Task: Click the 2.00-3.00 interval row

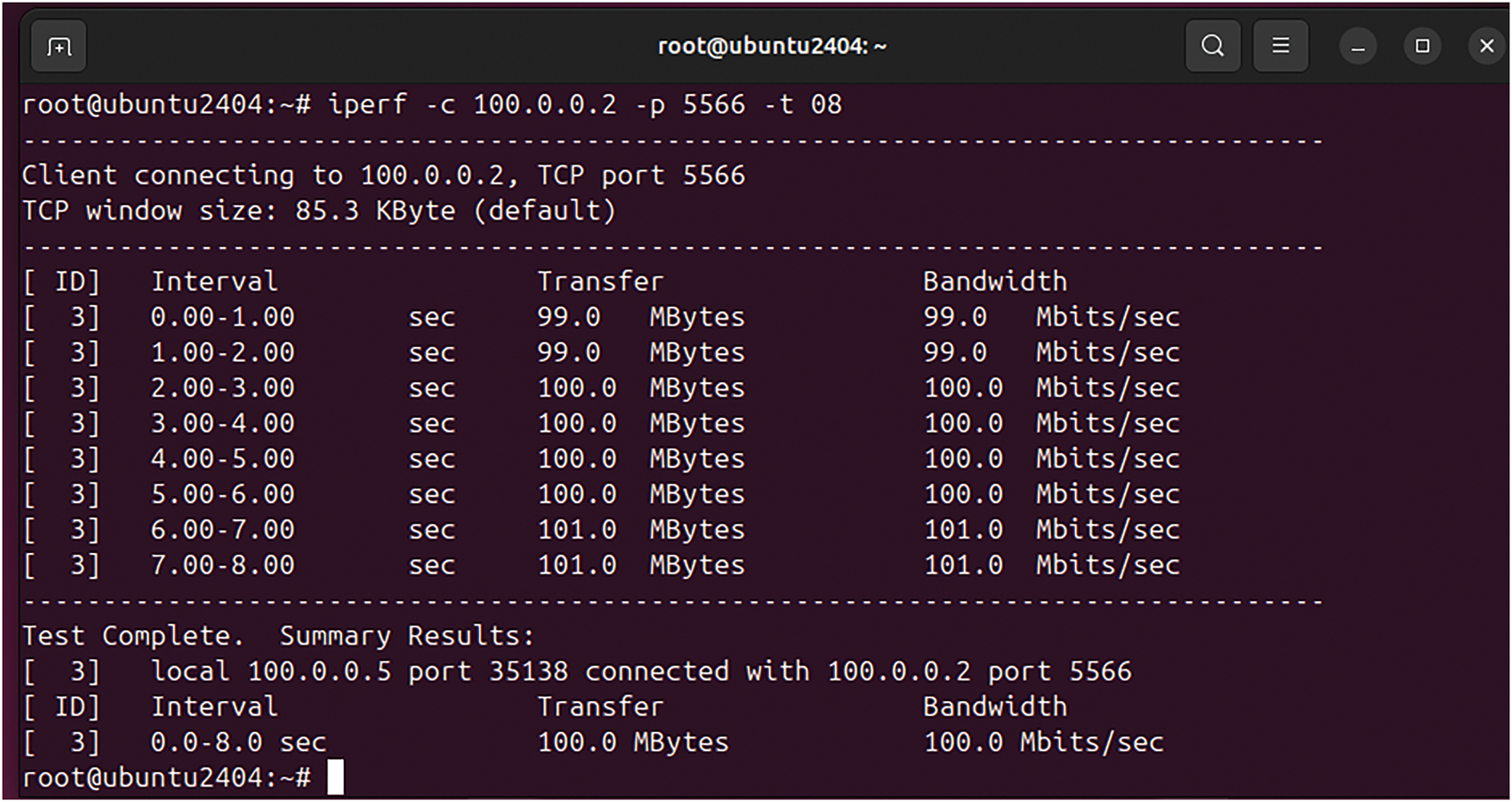Action: coord(222,388)
